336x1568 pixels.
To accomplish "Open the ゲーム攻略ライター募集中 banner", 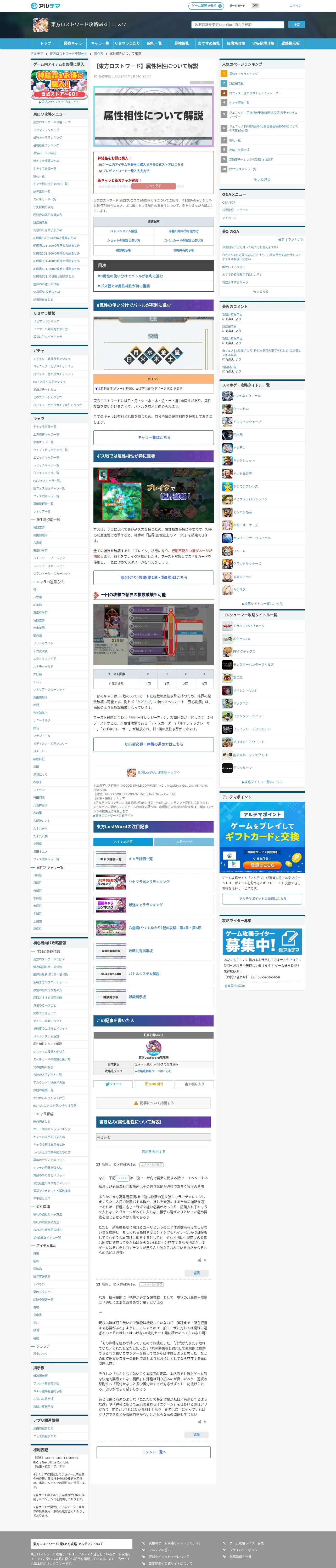I will click(x=262, y=941).
